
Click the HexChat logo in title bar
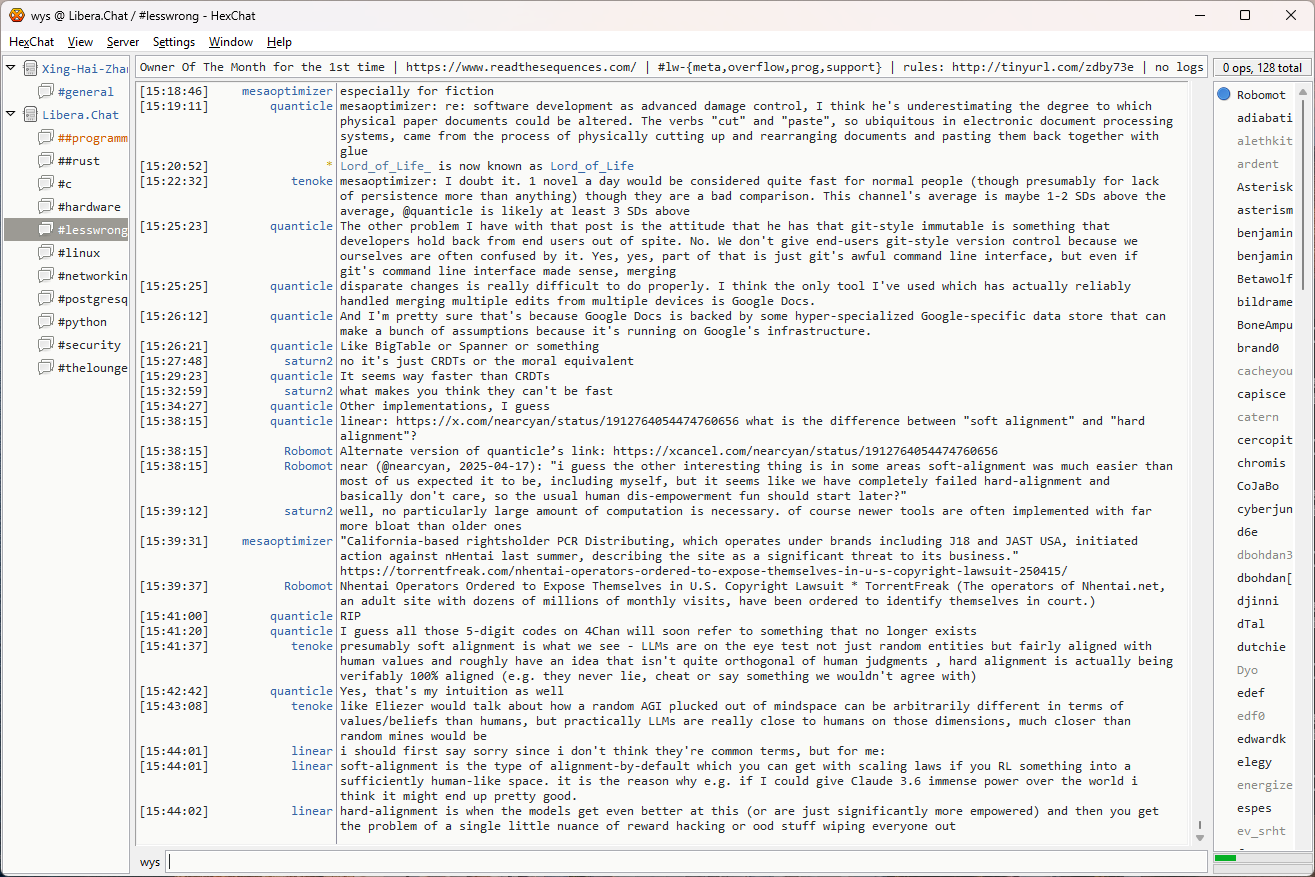tap(17, 15)
